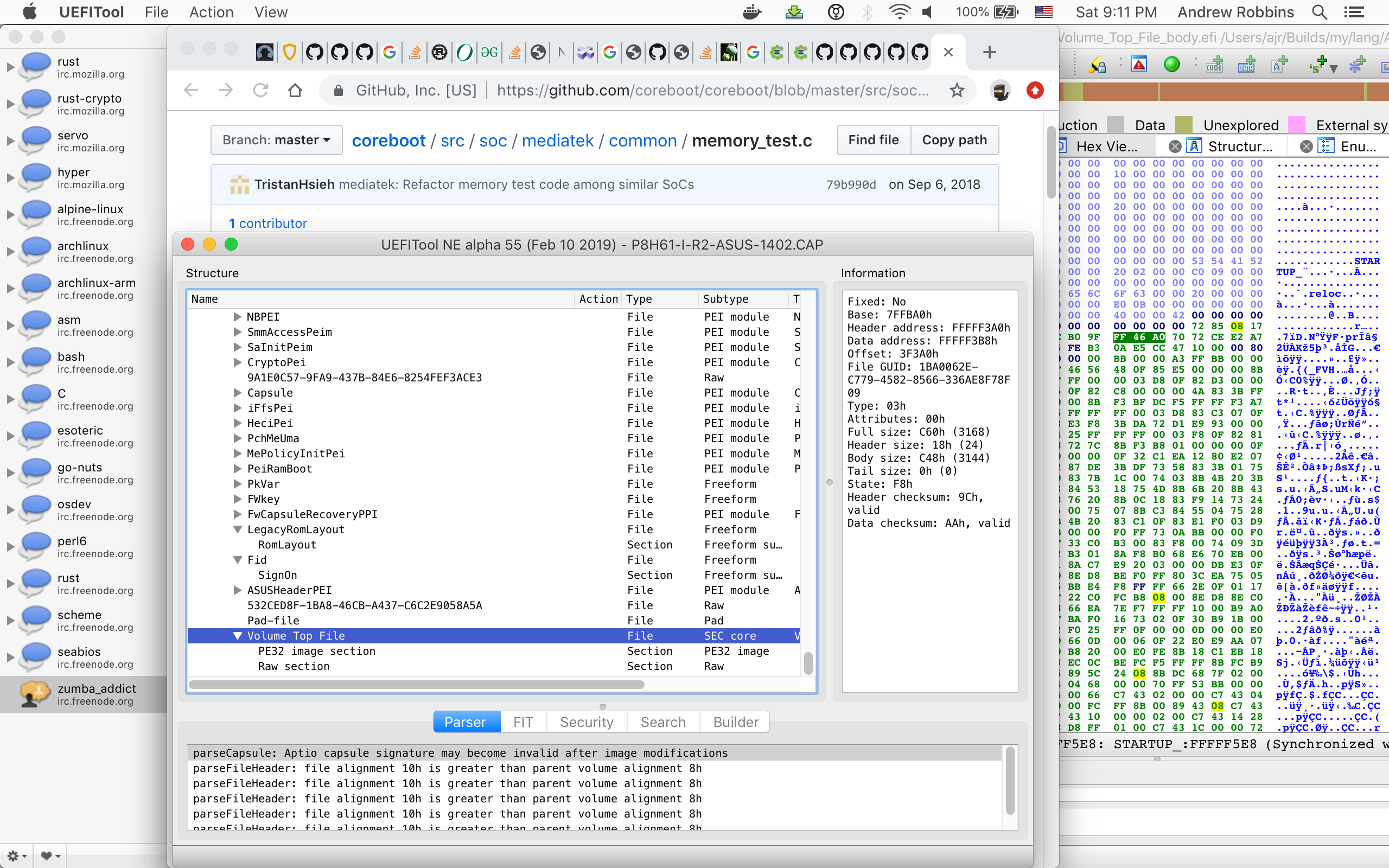Open the coreboot repository link
The image size is (1389, 868).
[x=388, y=141]
